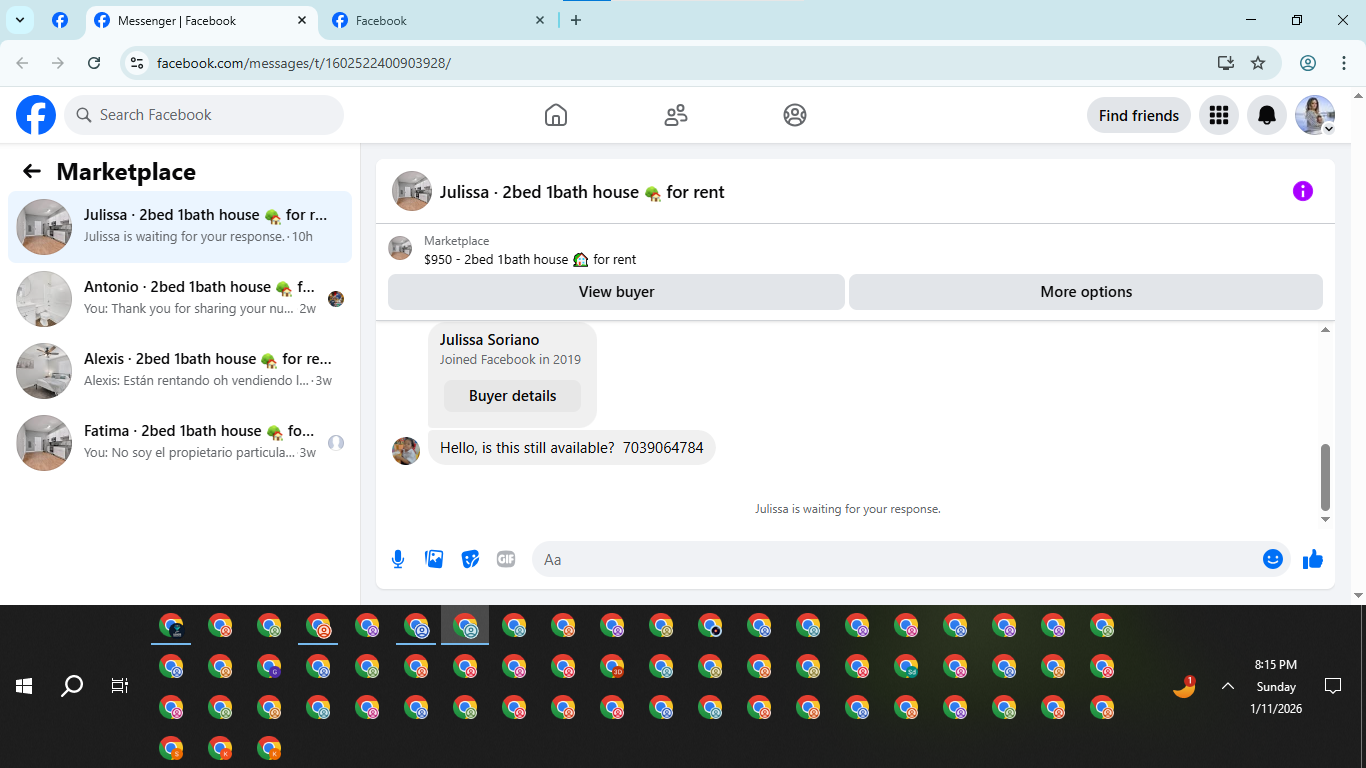Screen dimensions: 1366x768
Task: Open the Windows notification center
Action: tap(1332, 686)
